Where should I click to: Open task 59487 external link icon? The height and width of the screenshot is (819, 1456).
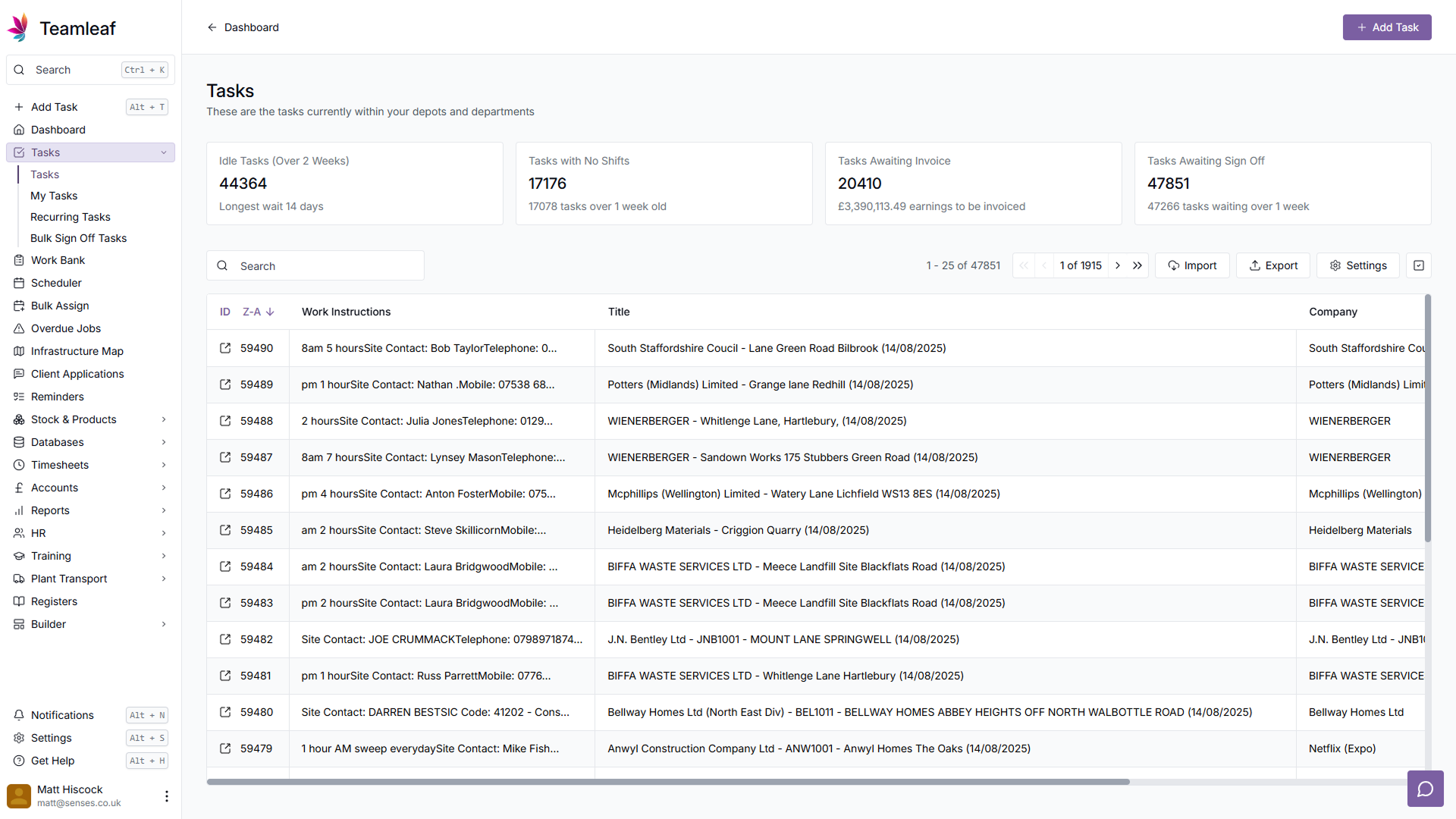(x=225, y=457)
